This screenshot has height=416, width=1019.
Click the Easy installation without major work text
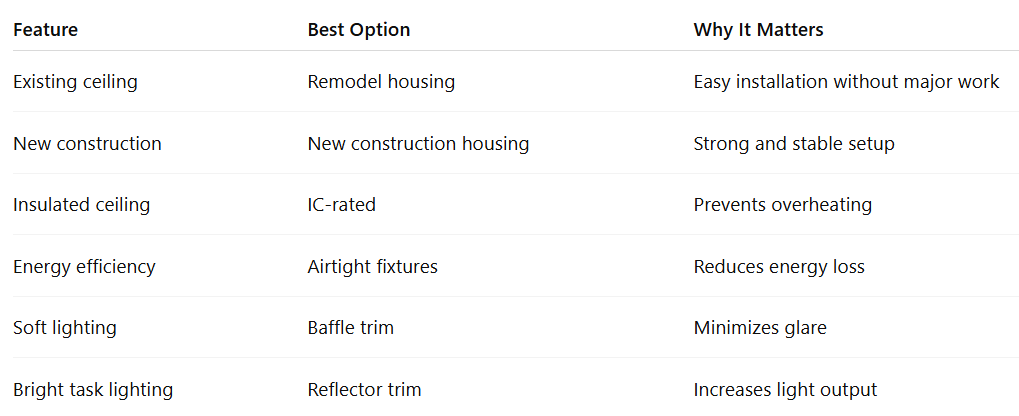(846, 82)
